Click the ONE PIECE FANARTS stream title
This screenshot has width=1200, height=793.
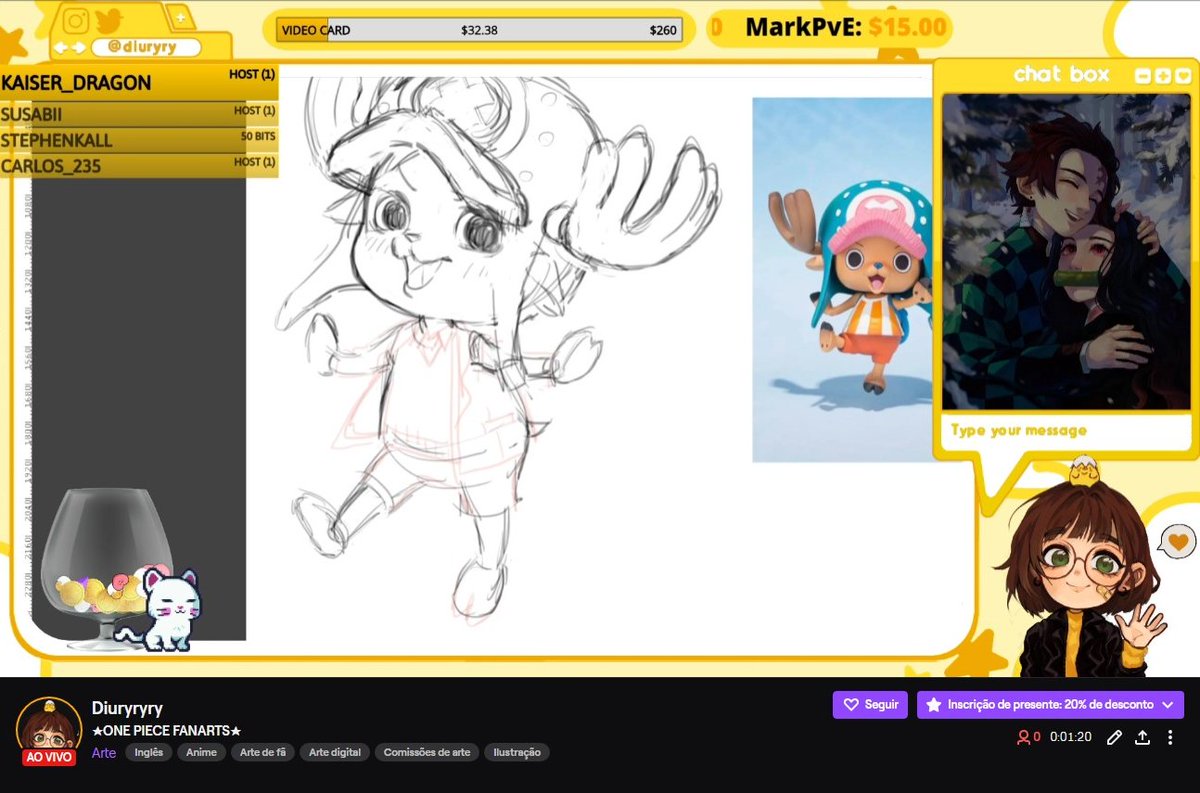tap(167, 731)
